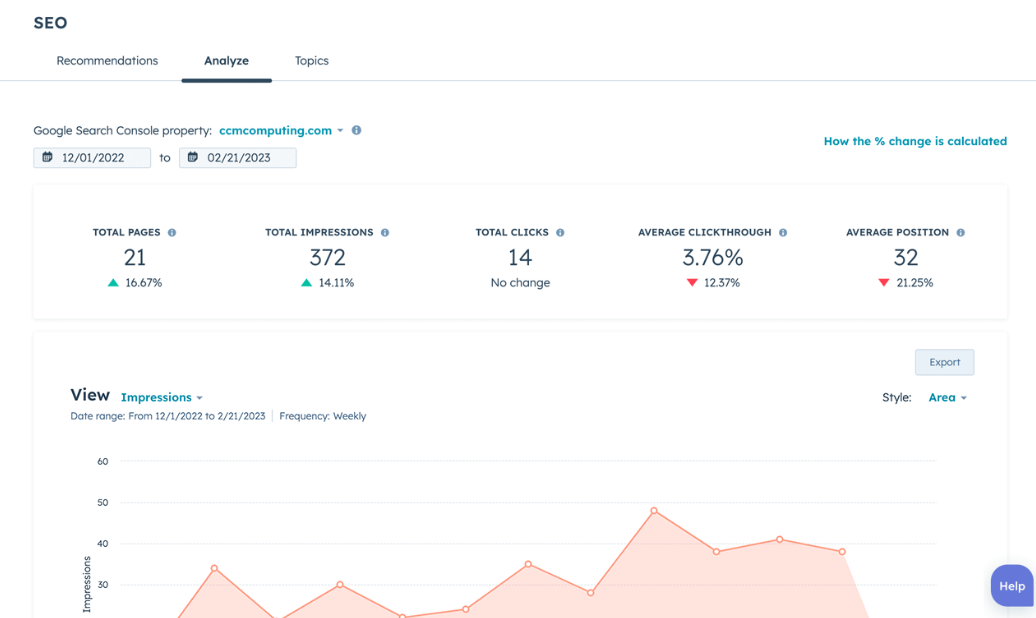
Task: Click Total Pages info icon
Action: (x=172, y=233)
